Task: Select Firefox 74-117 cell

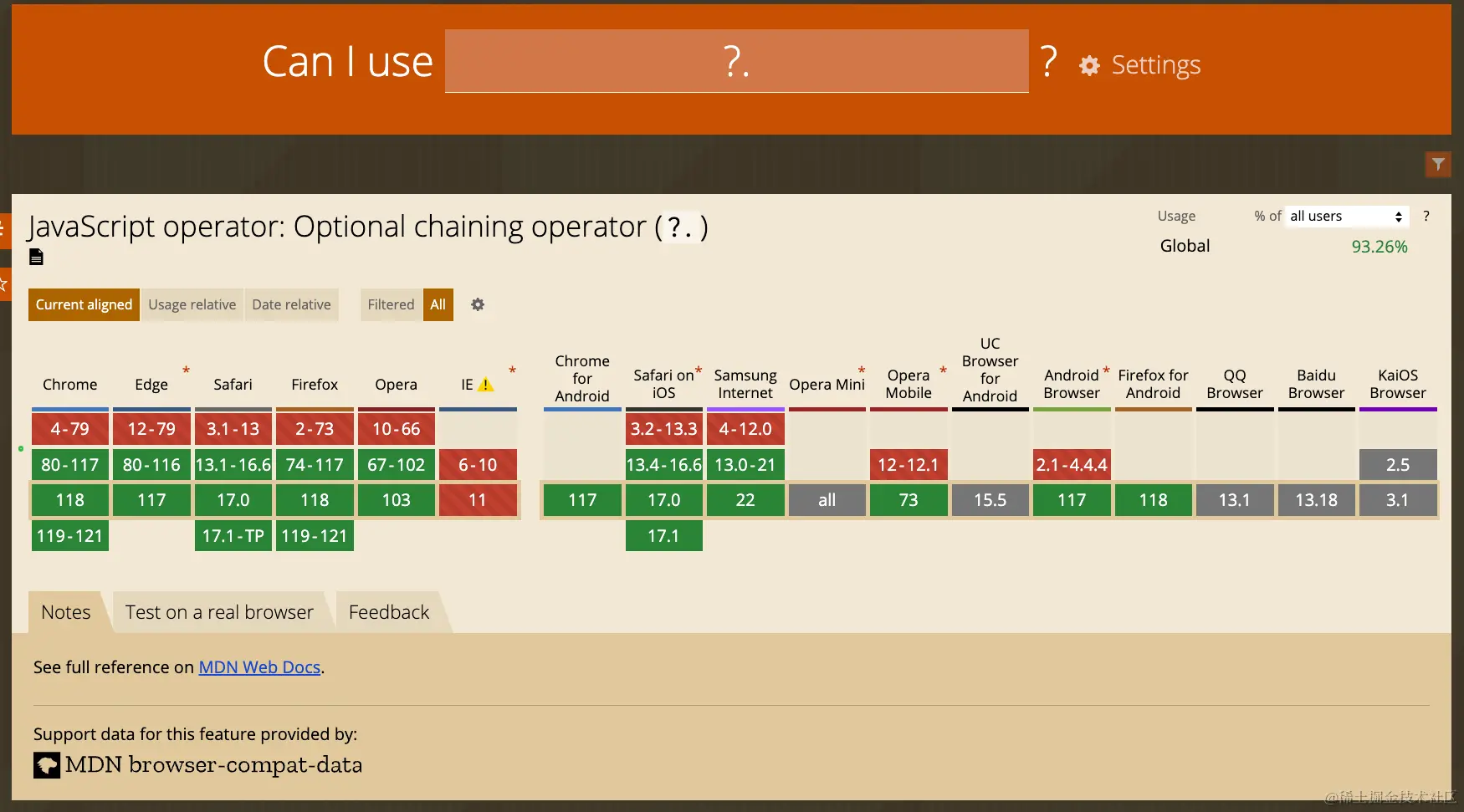Action: point(315,465)
